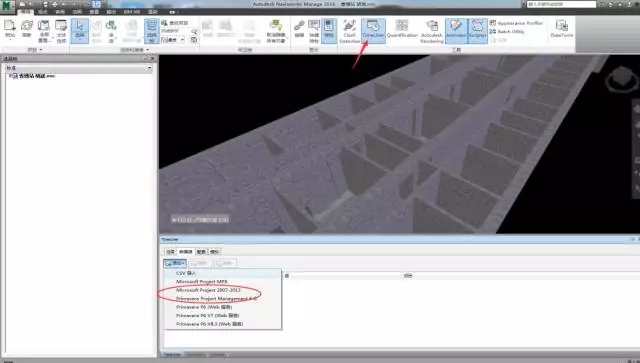Open the TimeLiner Data Sources tab

tap(186, 252)
